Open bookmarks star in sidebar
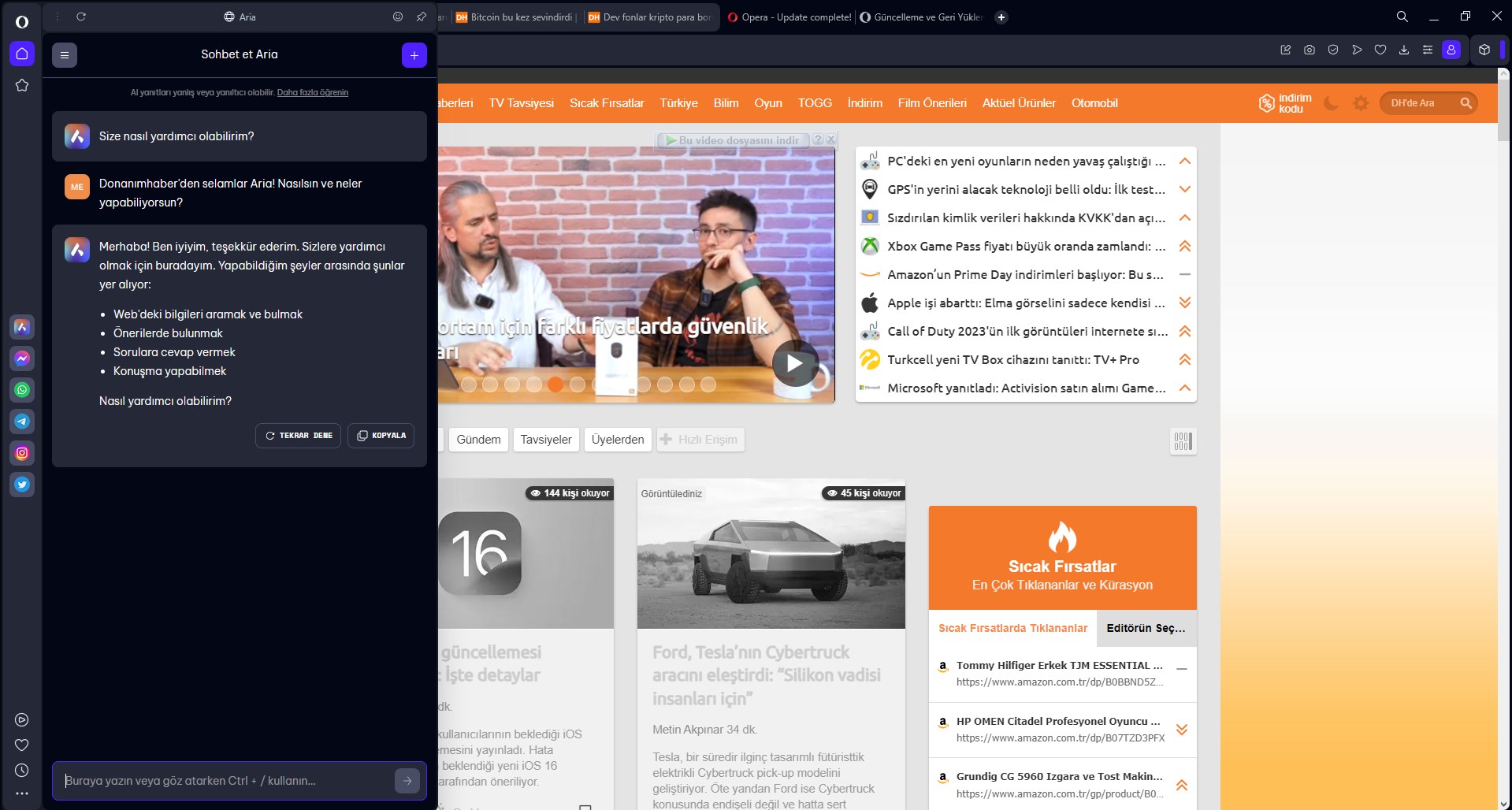Image resolution: width=1512 pixels, height=810 pixels. (22, 85)
